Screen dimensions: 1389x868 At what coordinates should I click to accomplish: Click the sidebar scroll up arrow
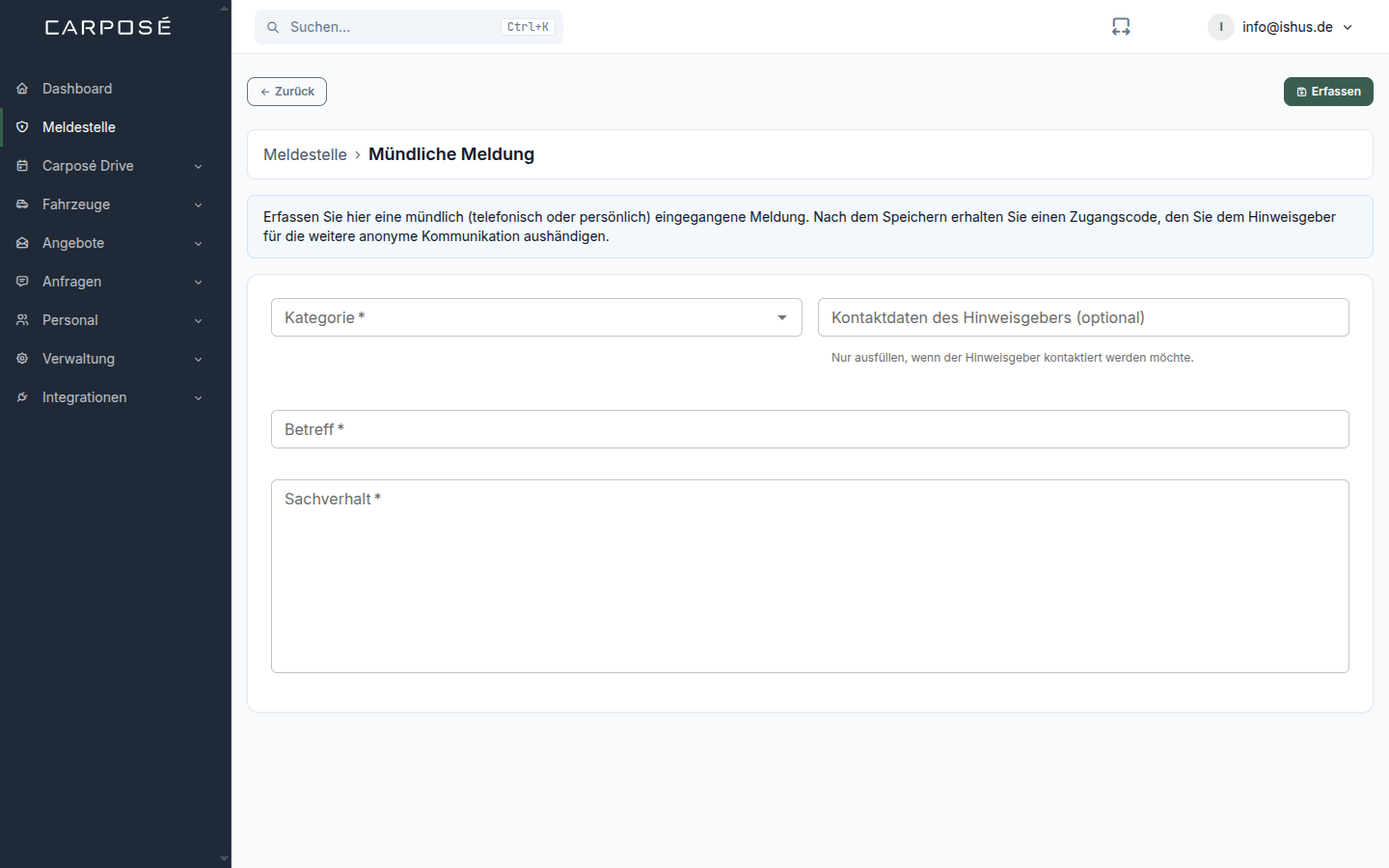tap(225, 8)
